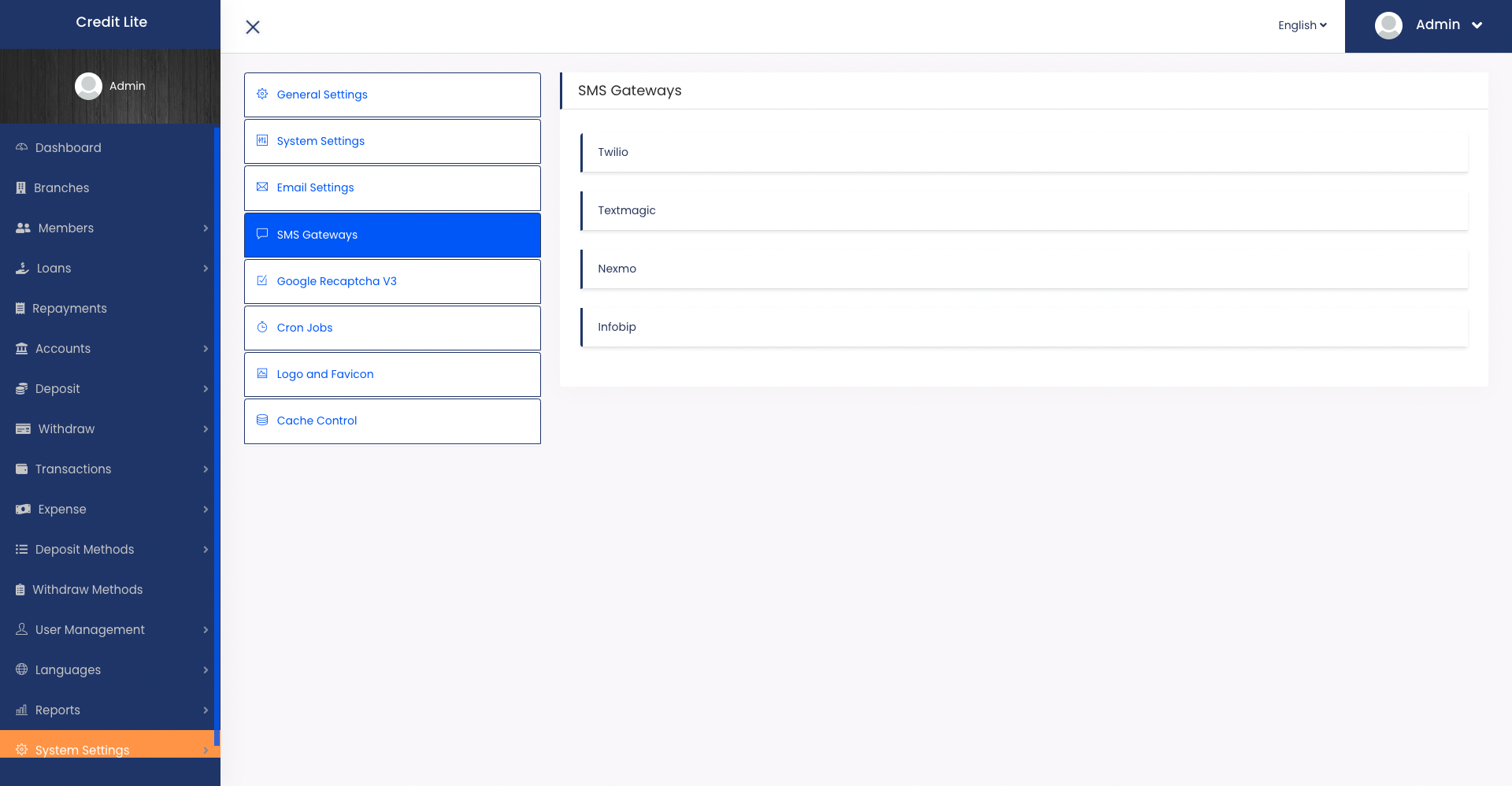Screen dimensions: 1512x786
Task: Expand the Expense submenu chevron
Action: [x=206, y=509]
